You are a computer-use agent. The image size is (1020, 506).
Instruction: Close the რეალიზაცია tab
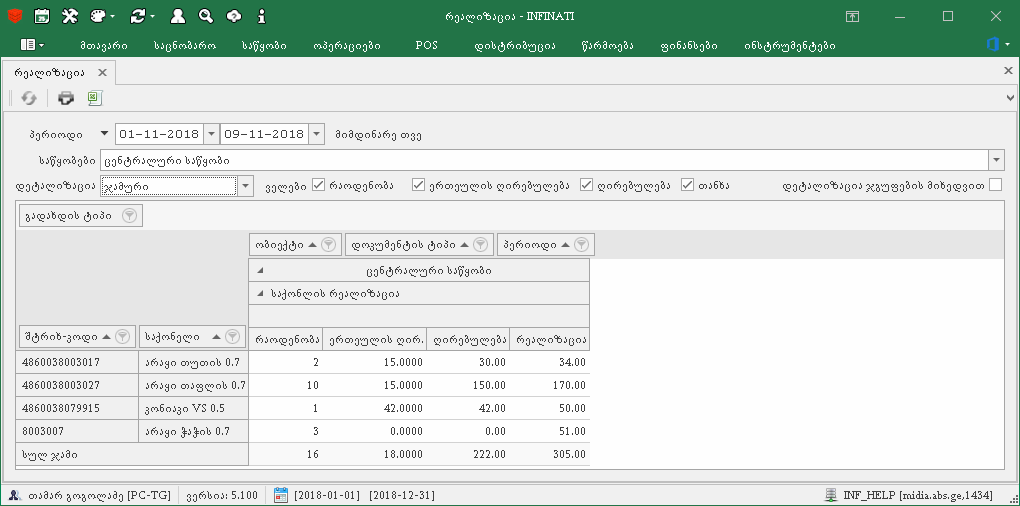(x=102, y=72)
